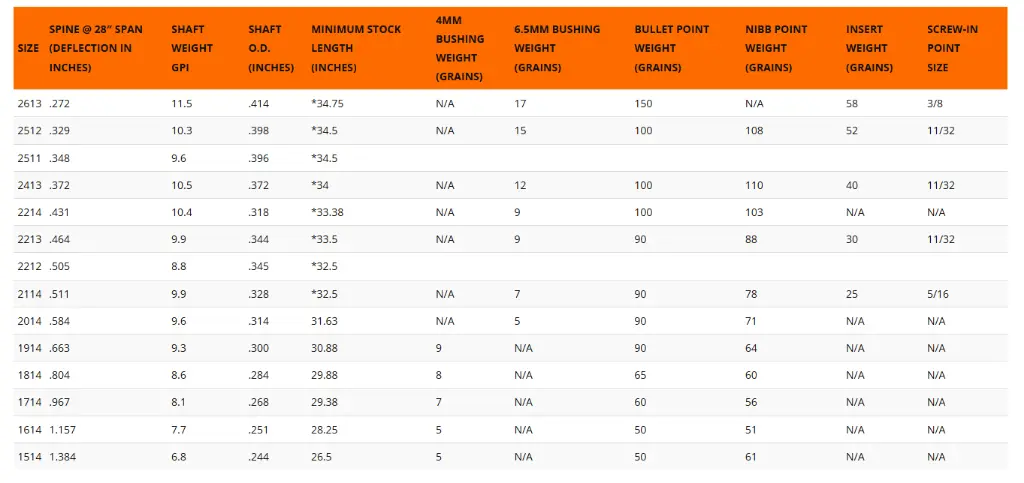Click the 3/8 screw-in point size cell

937,103
